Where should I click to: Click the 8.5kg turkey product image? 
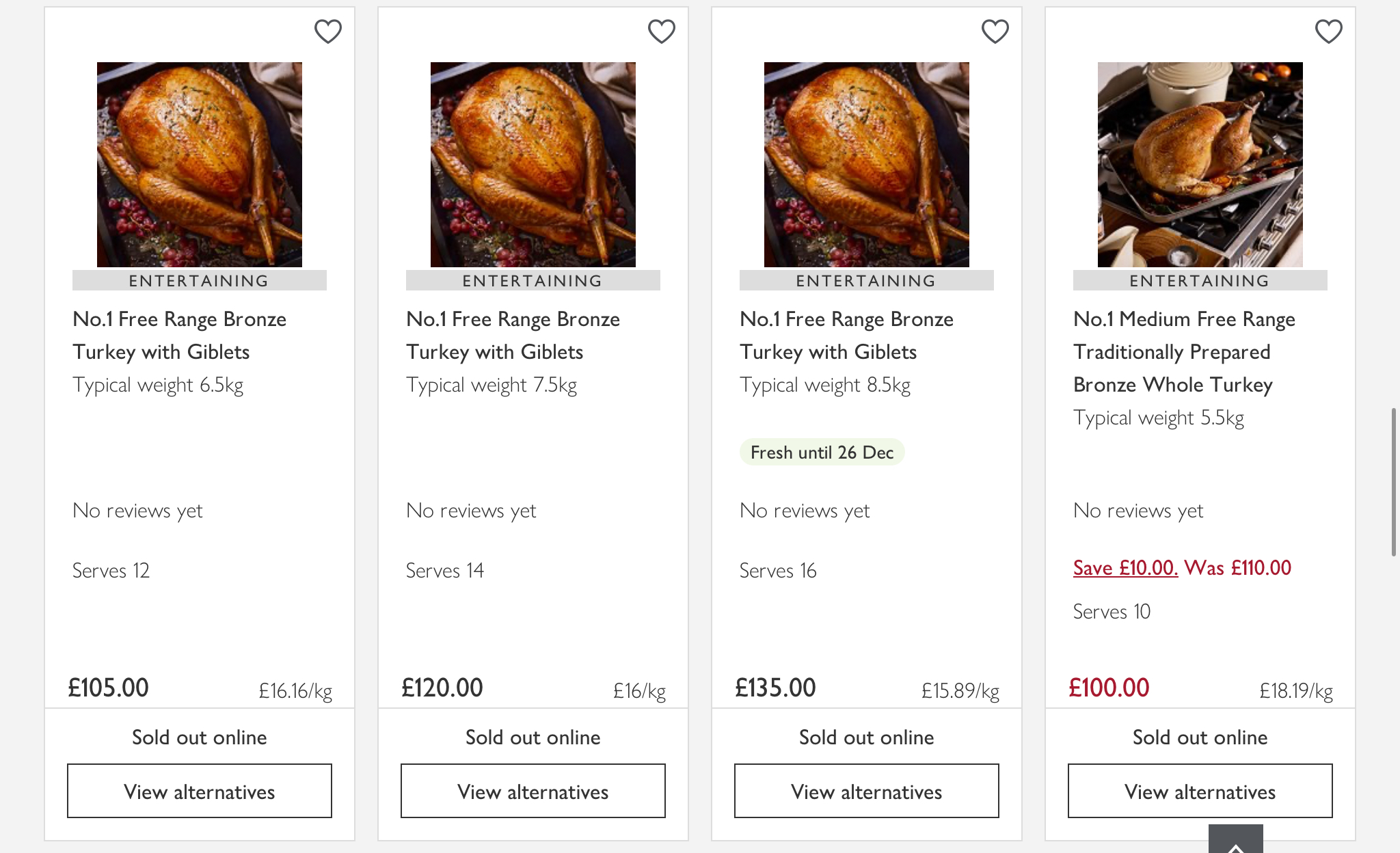click(867, 165)
